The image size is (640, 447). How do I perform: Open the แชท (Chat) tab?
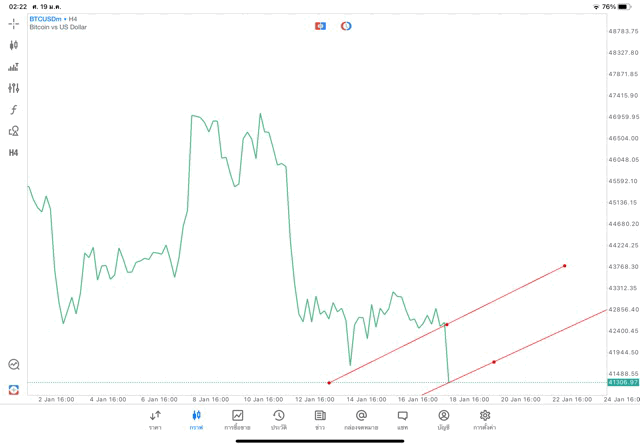pyautogui.click(x=402, y=419)
